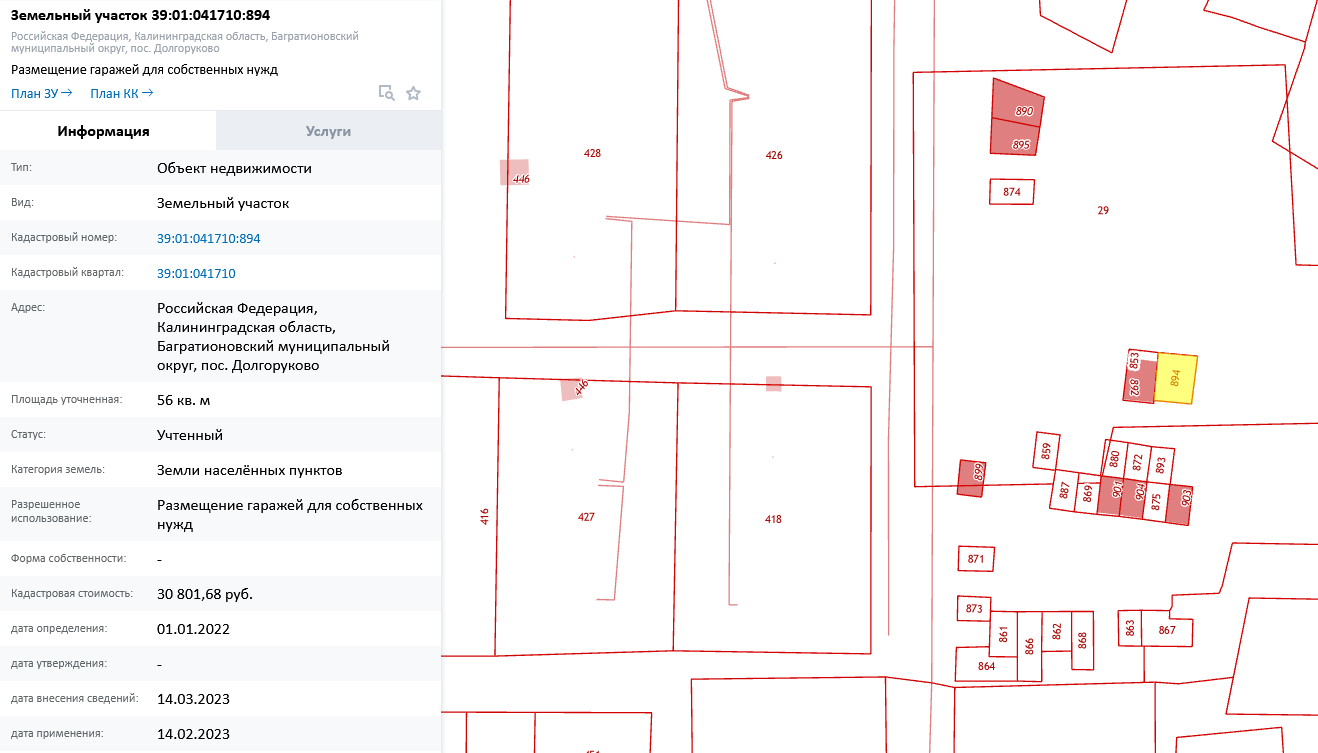Select parcel 871 on the map
Image resolution: width=1318 pixels, height=753 pixels.
(976, 559)
